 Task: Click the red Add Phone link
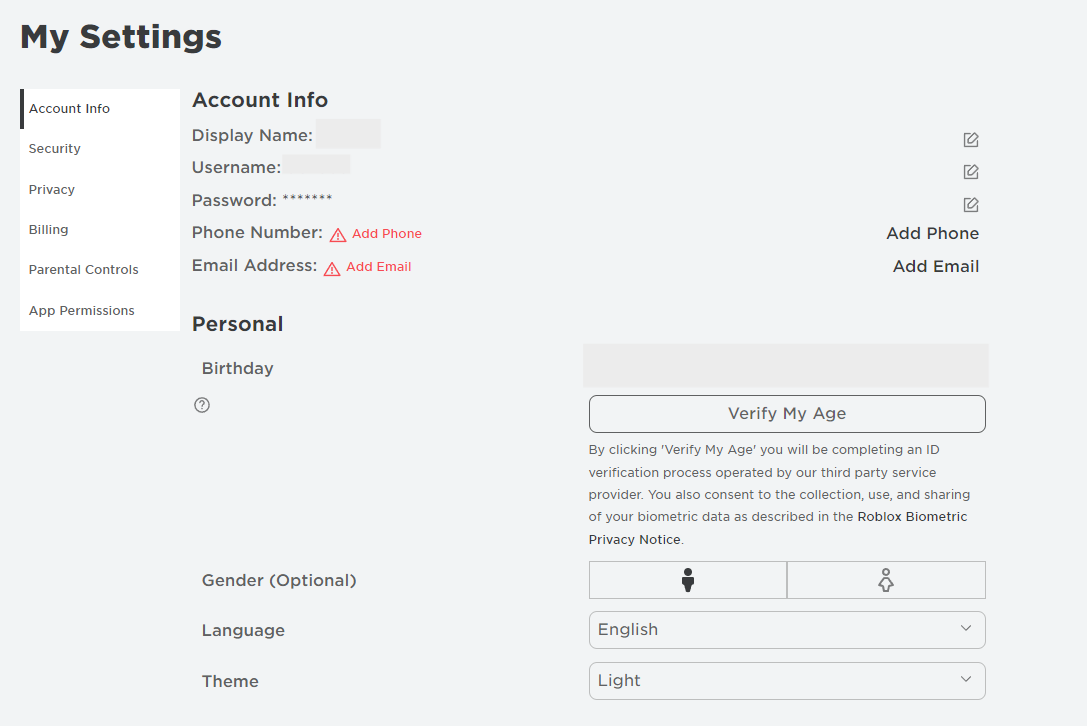click(387, 234)
